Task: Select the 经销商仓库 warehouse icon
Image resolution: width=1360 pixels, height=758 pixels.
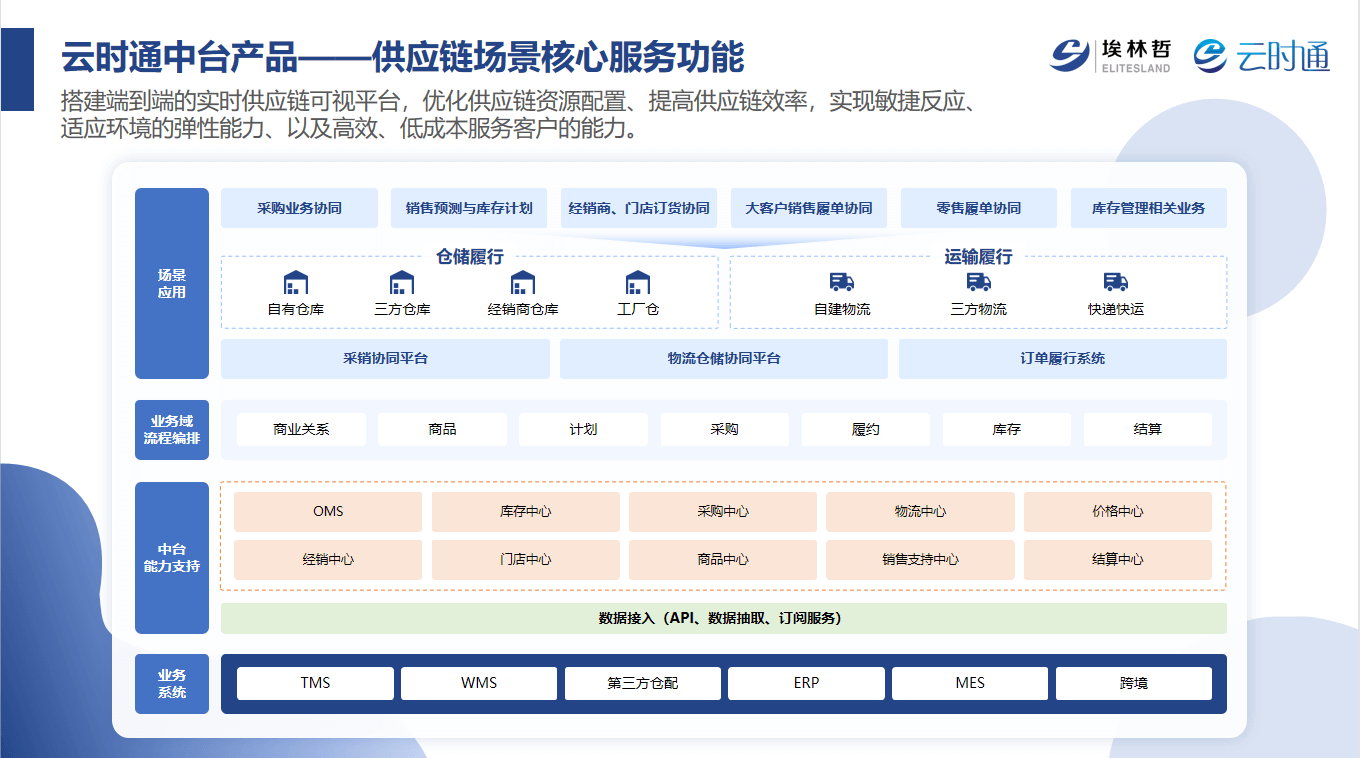Action: point(523,283)
